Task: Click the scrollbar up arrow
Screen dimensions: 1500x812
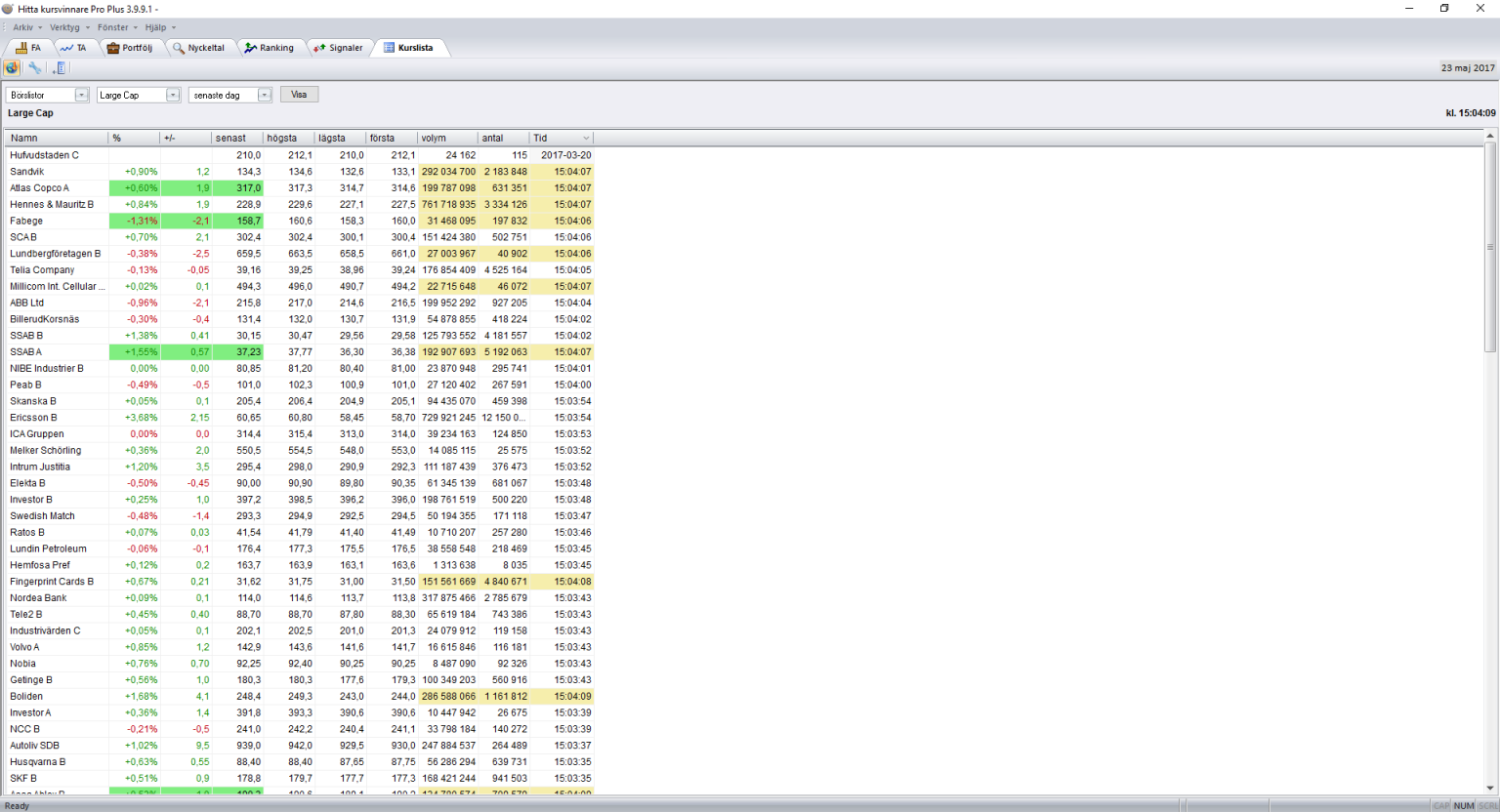Action: tap(1490, 137)
